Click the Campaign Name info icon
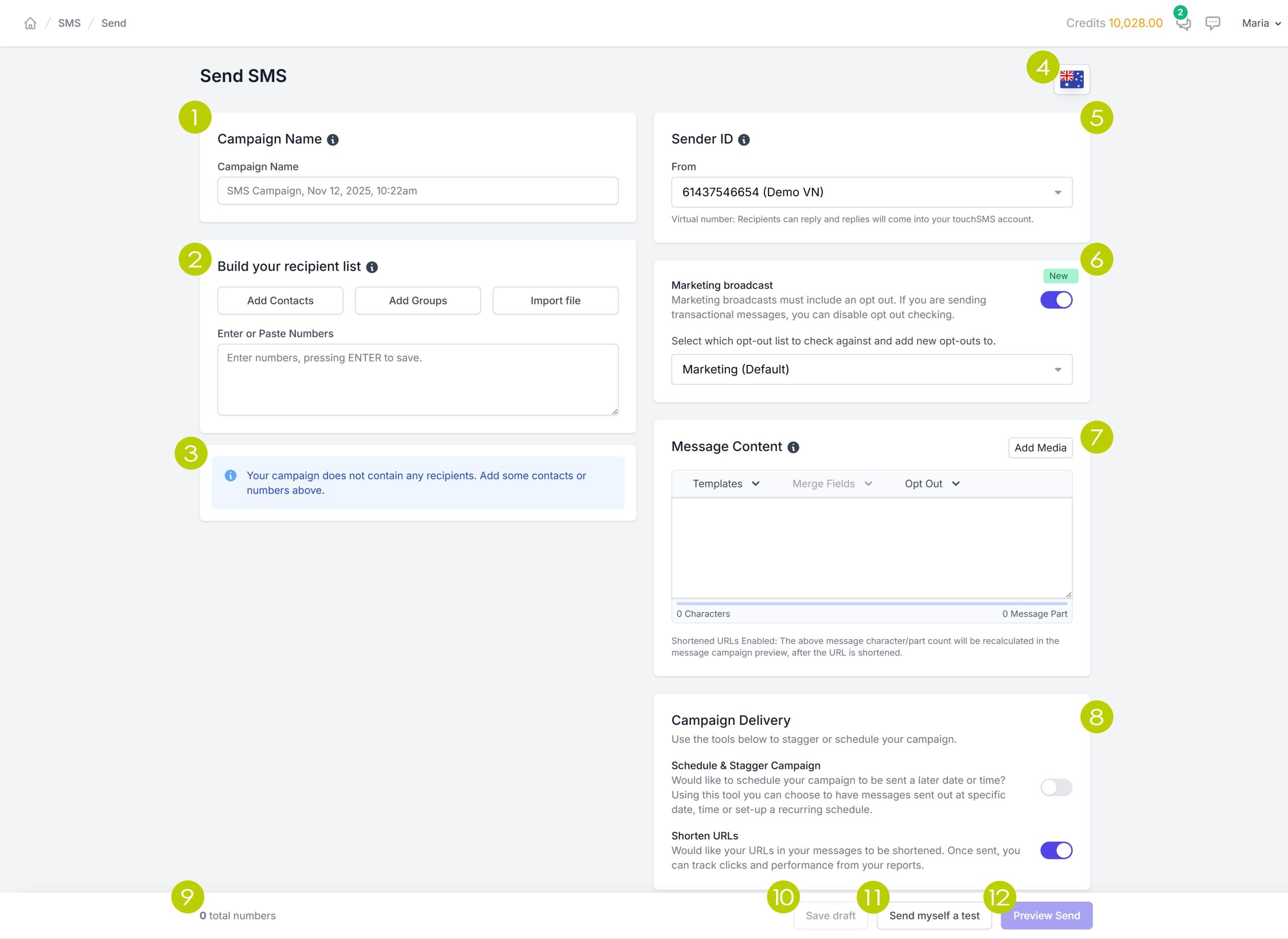 tap(333, 140)
